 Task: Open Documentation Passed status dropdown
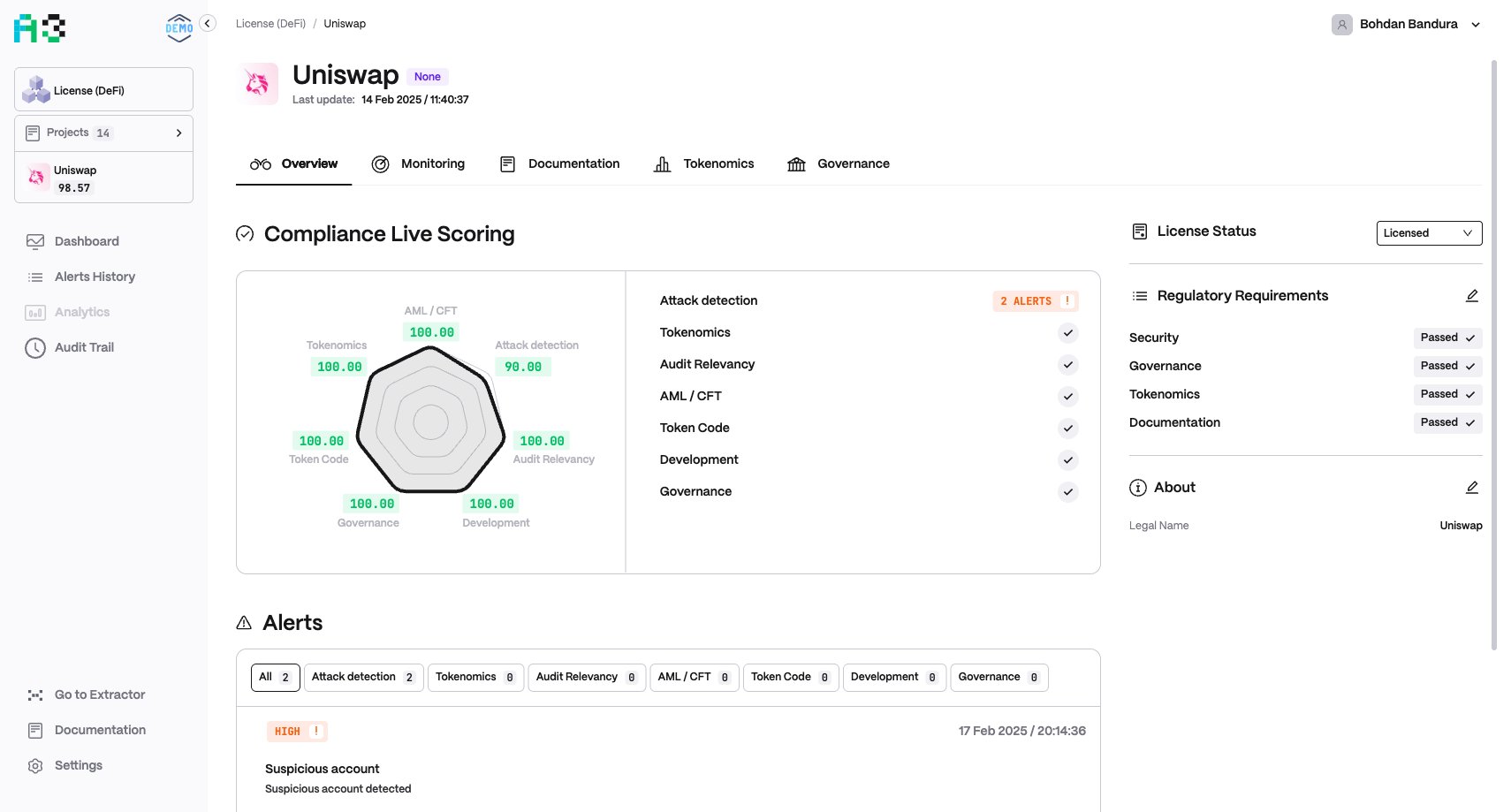[x=1447, y=422]
